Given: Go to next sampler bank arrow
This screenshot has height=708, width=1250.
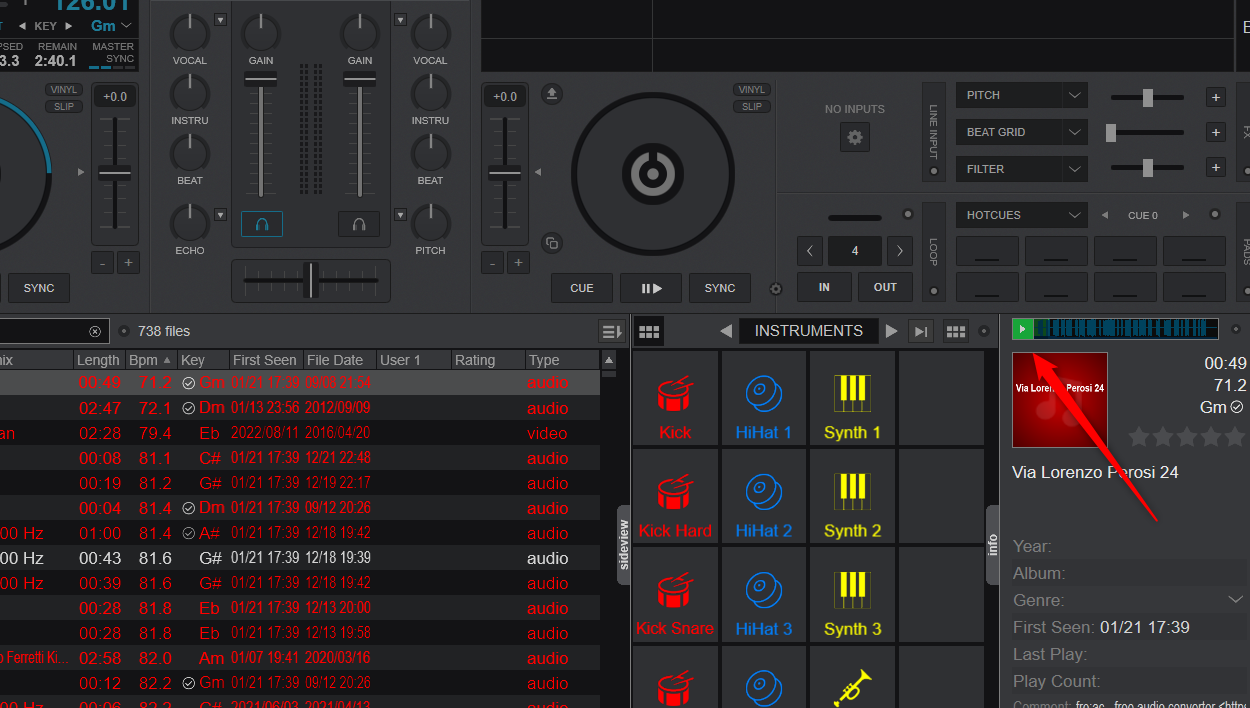Looking at the screenshot, I should pos(891,331).
